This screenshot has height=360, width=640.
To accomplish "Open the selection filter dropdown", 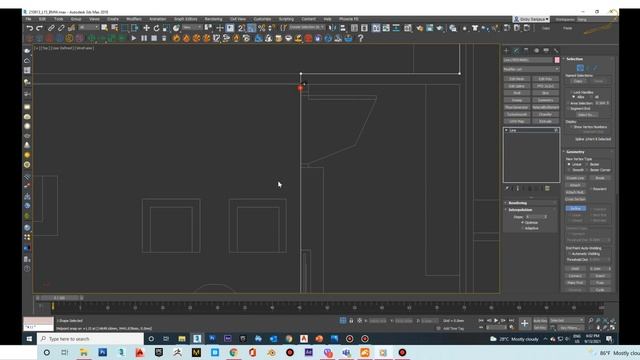I will pyautogui.click(x=89, y=27).
